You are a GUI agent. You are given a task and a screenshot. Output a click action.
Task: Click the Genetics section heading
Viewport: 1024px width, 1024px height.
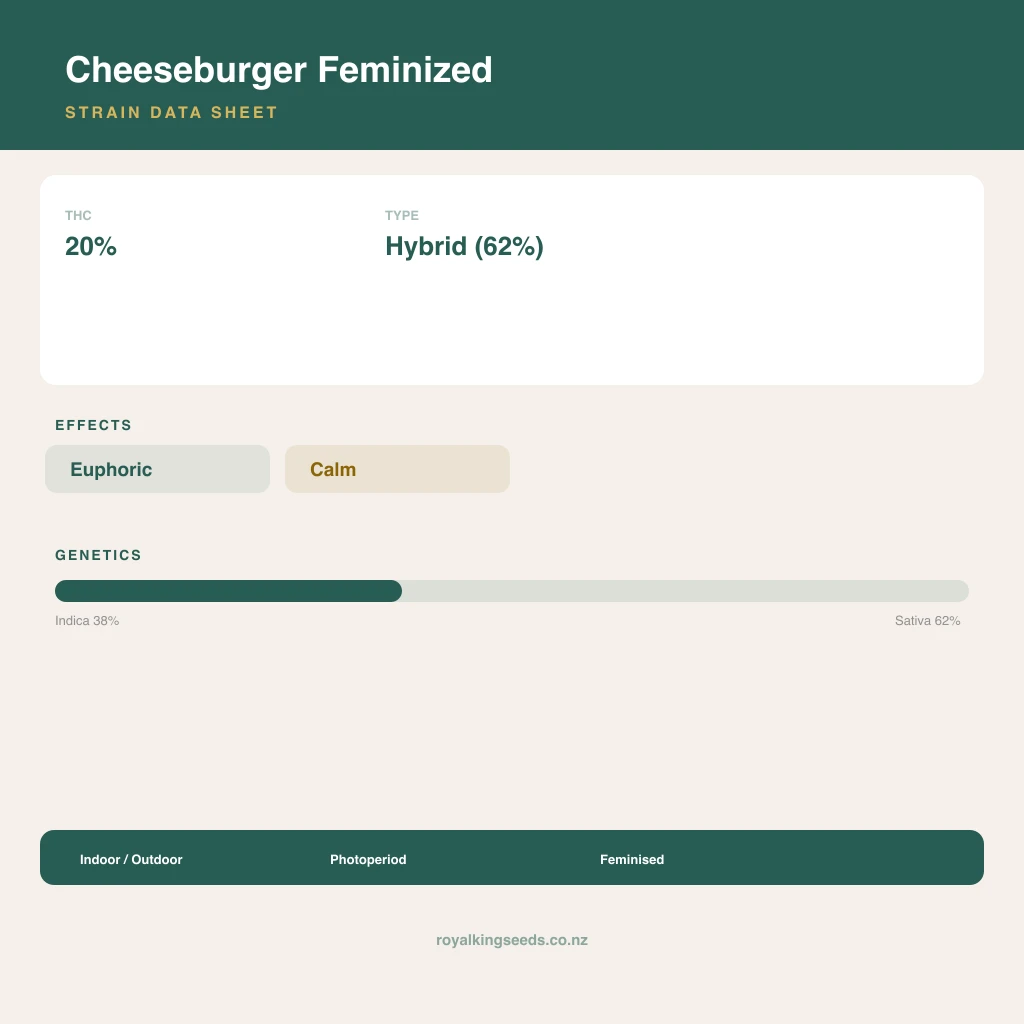click(x=98, y=555)
